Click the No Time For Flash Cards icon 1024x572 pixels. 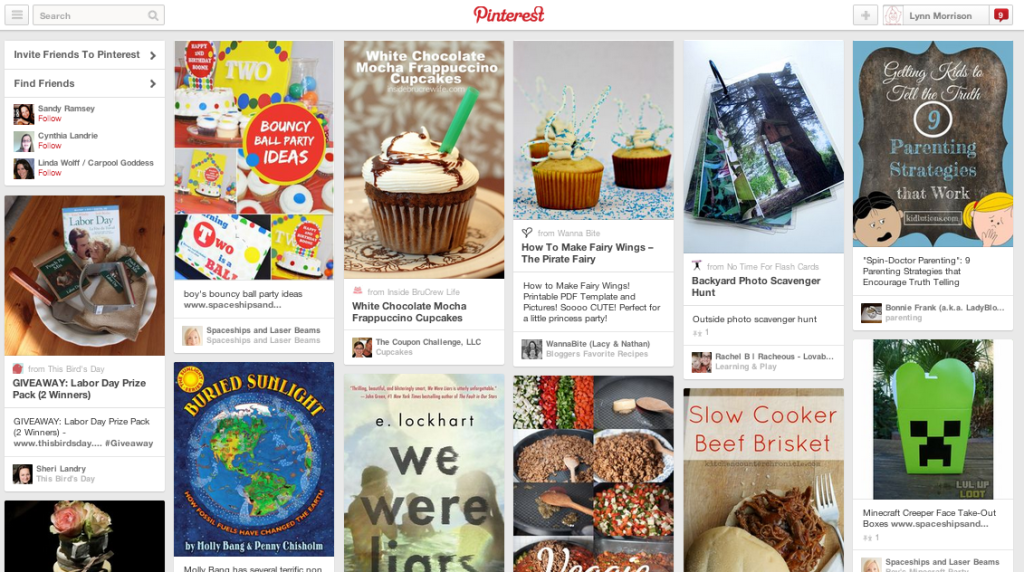click(697, 266)
